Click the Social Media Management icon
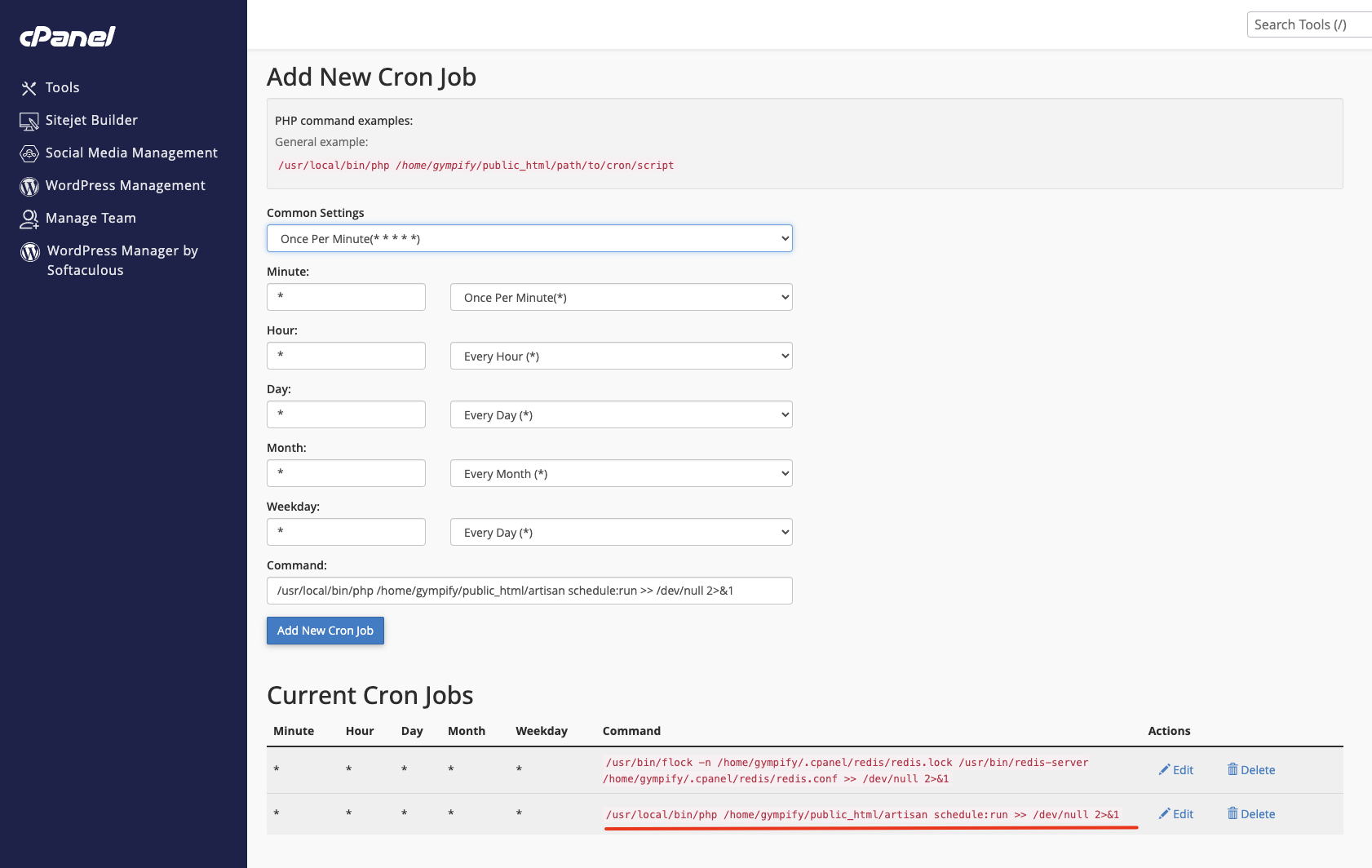Screen dimensions: 1372x868 click(x=29, y=153)
